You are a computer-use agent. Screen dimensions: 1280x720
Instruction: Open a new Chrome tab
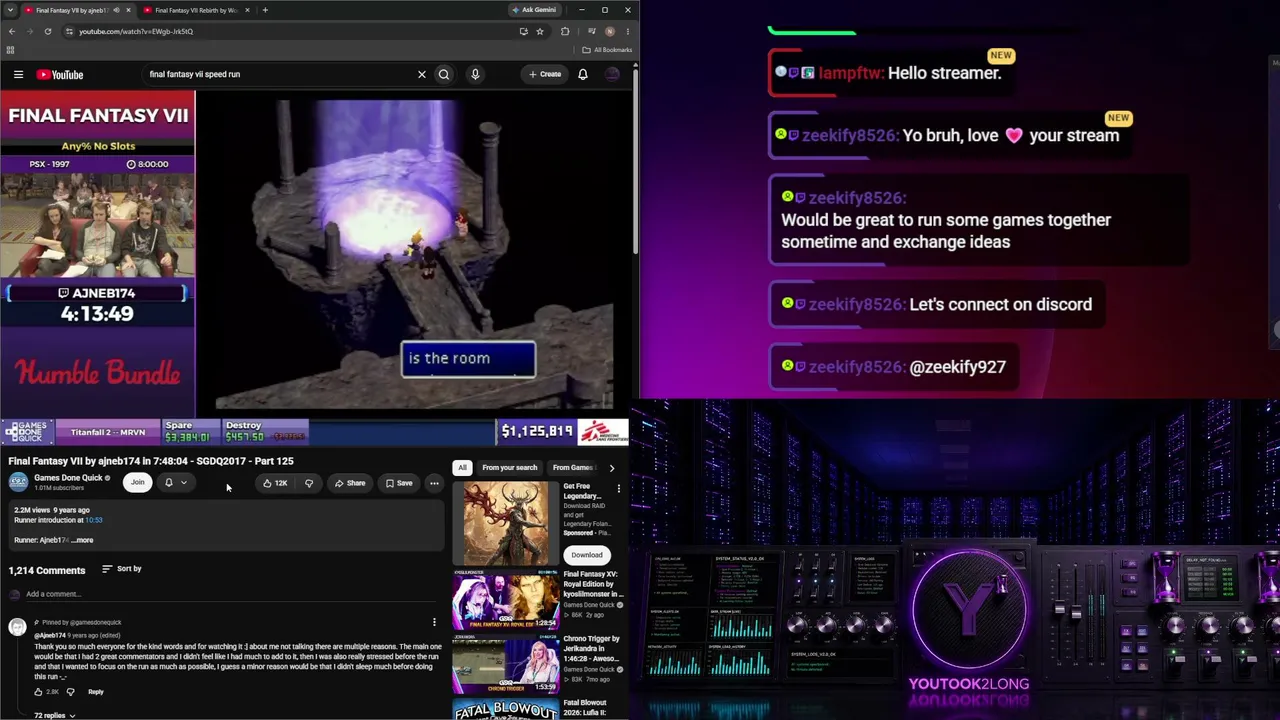(265, 10)
